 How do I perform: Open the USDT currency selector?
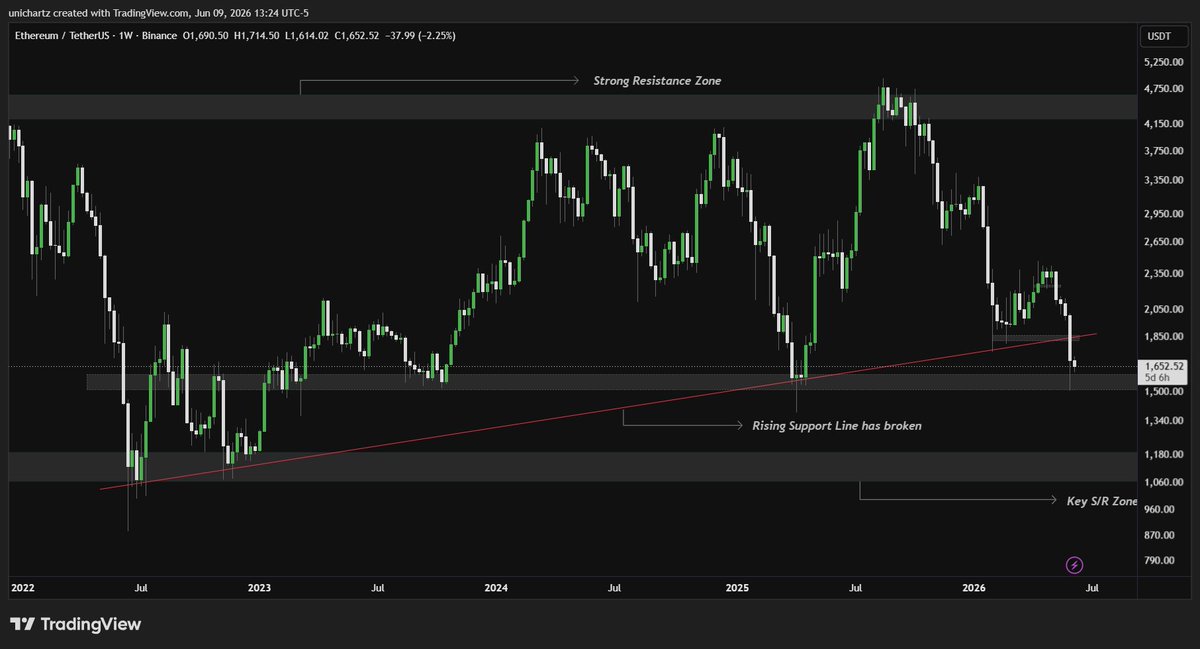tap(1163, 36)
